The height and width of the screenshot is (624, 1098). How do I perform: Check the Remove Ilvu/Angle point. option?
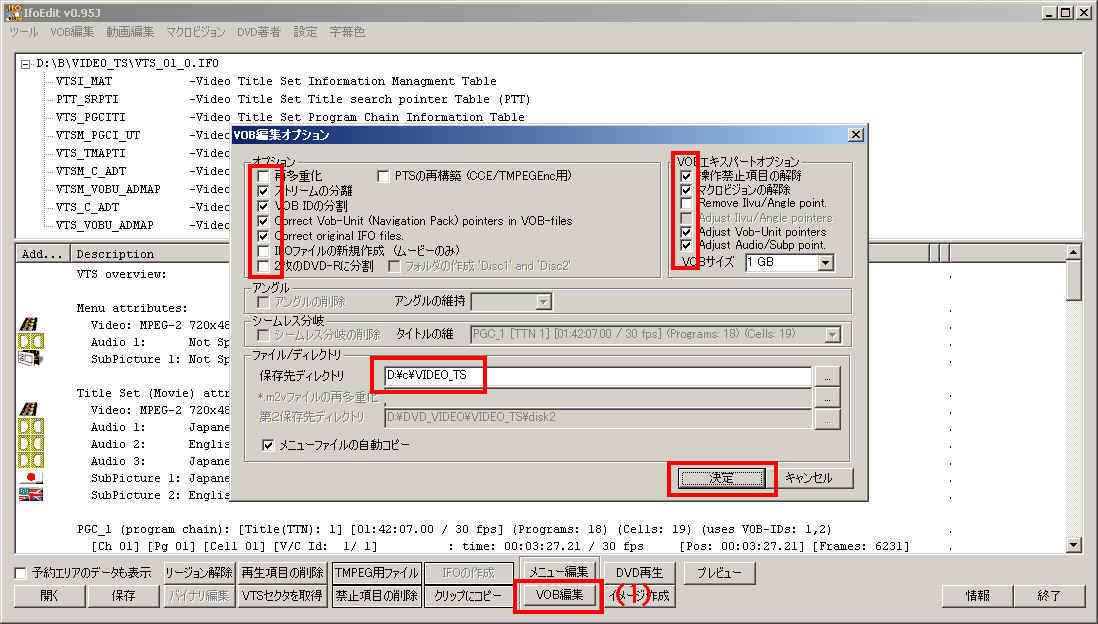click(x=686, y=204)
